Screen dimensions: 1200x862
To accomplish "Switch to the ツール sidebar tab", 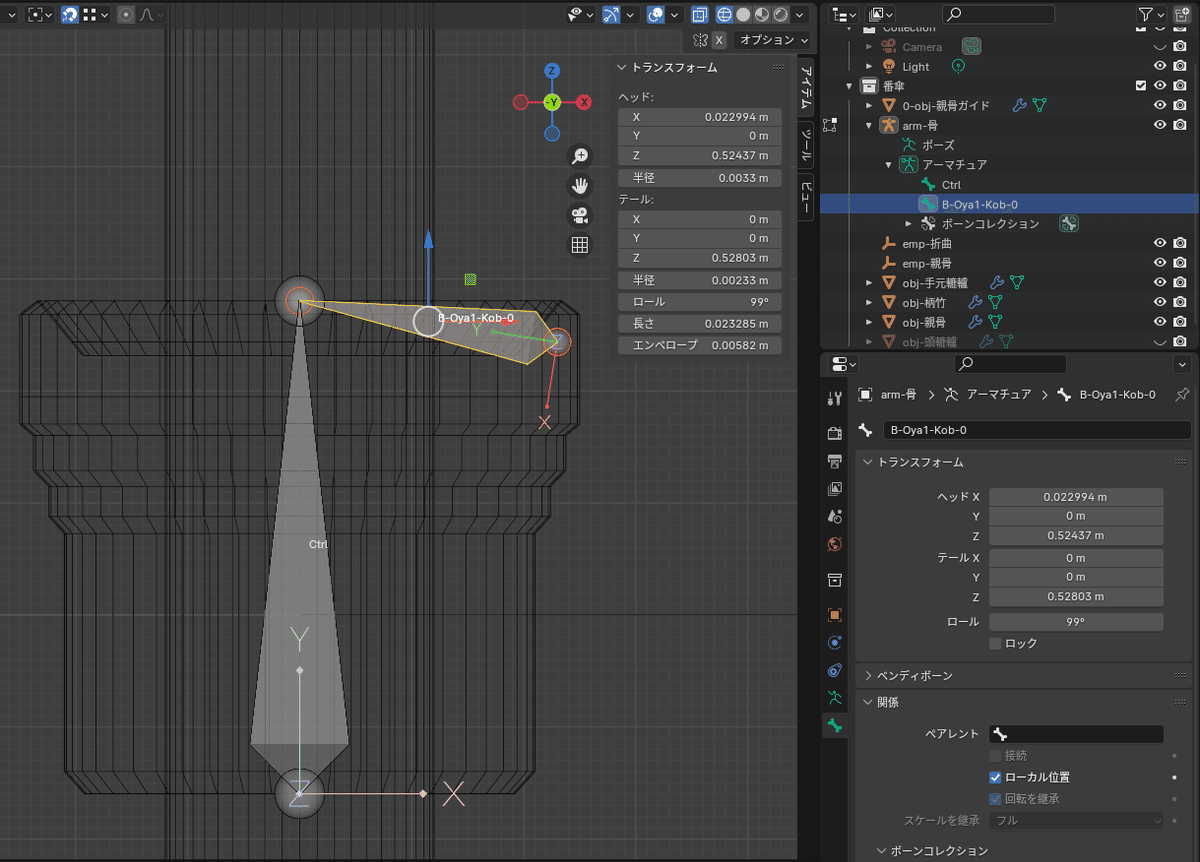I will point(806,146).
